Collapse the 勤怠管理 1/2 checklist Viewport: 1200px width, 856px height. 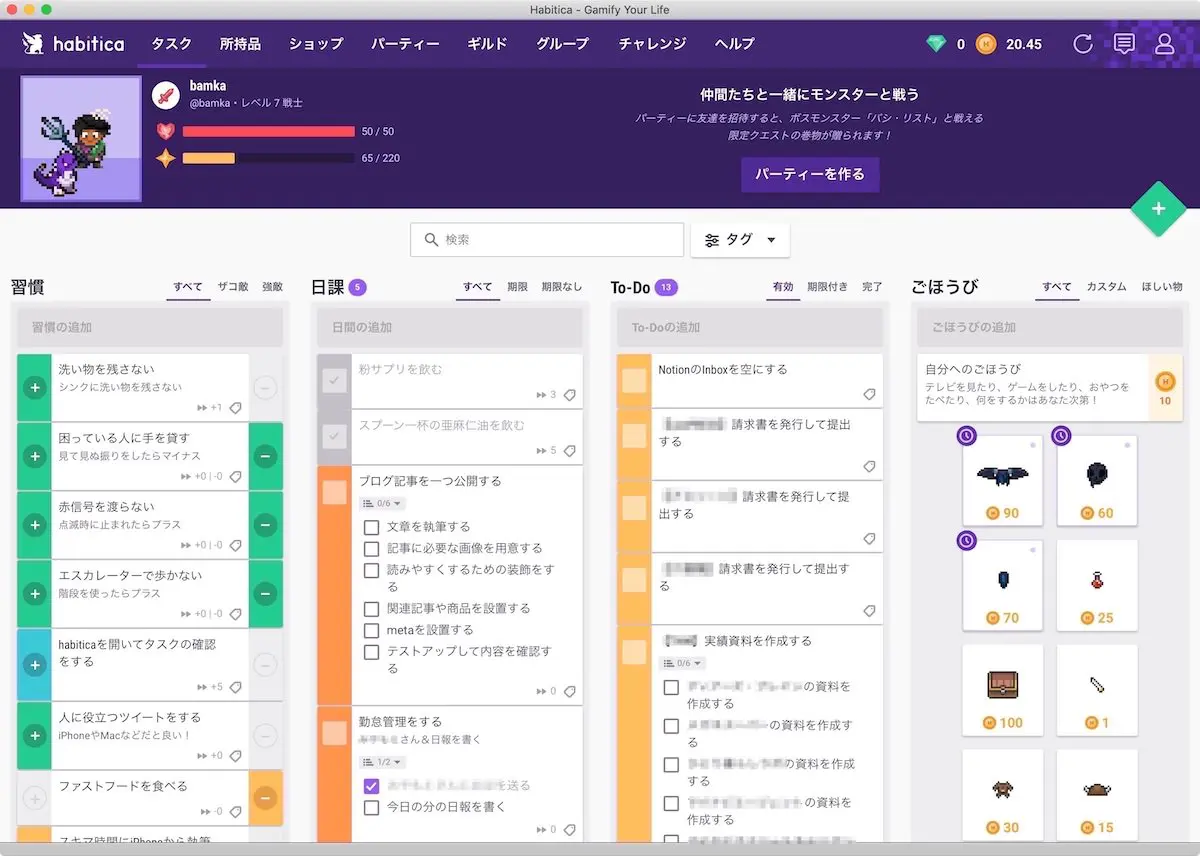point(382,761)
